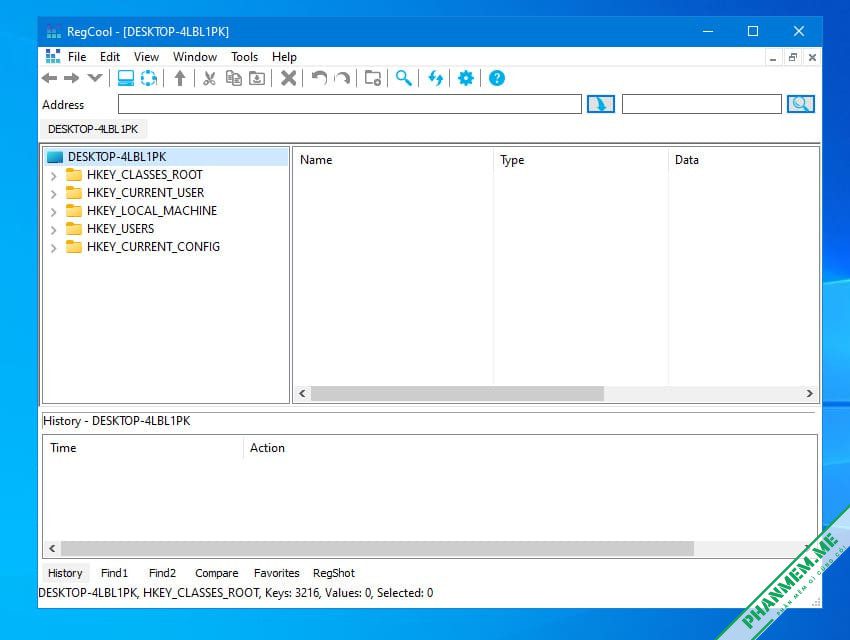Click the dashed circle registry snapshot icon
The image size is (850, 640).
coord(149,79)
